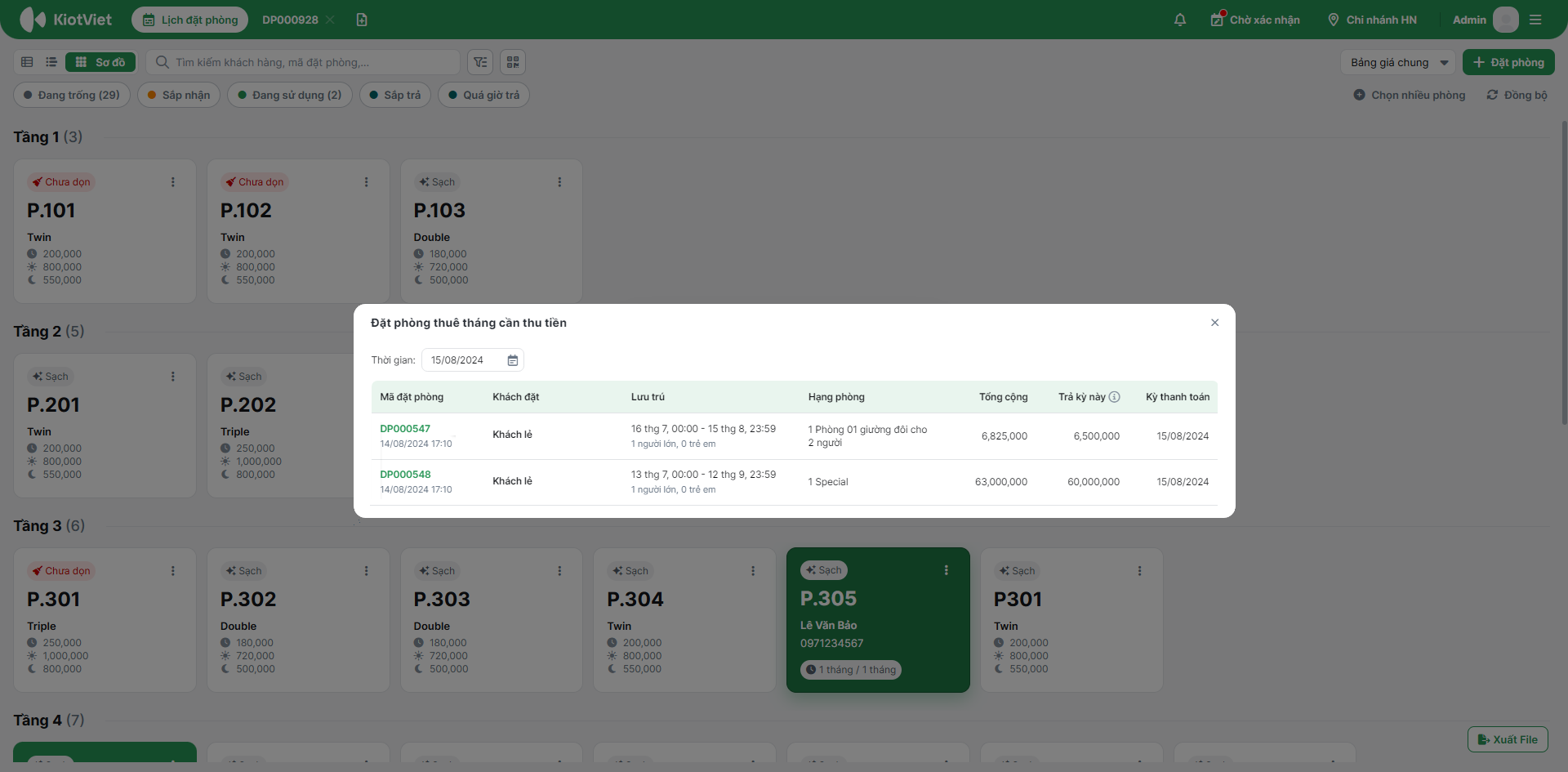Toggle Quá giờ trả filter
Viewport: 1568px width, 772px height.
[x=484, y=95]
